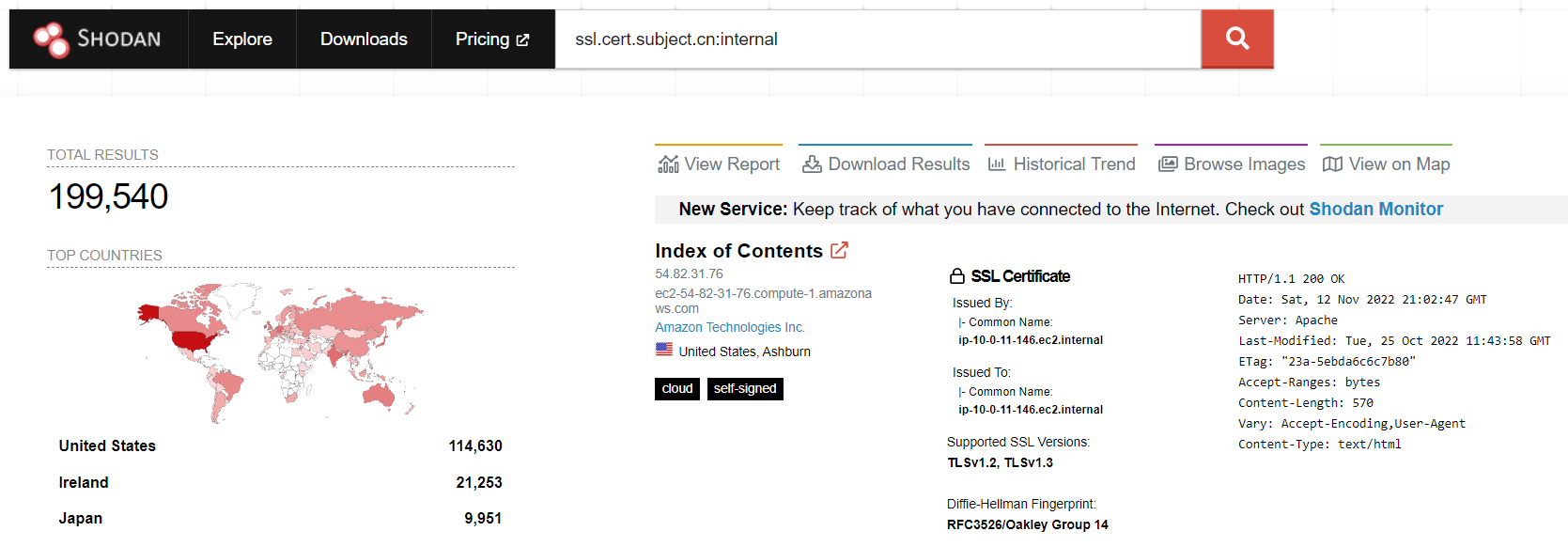
Task: Click the Accept-Ranges: bytes line
Action: click(x=1309, y=383)
